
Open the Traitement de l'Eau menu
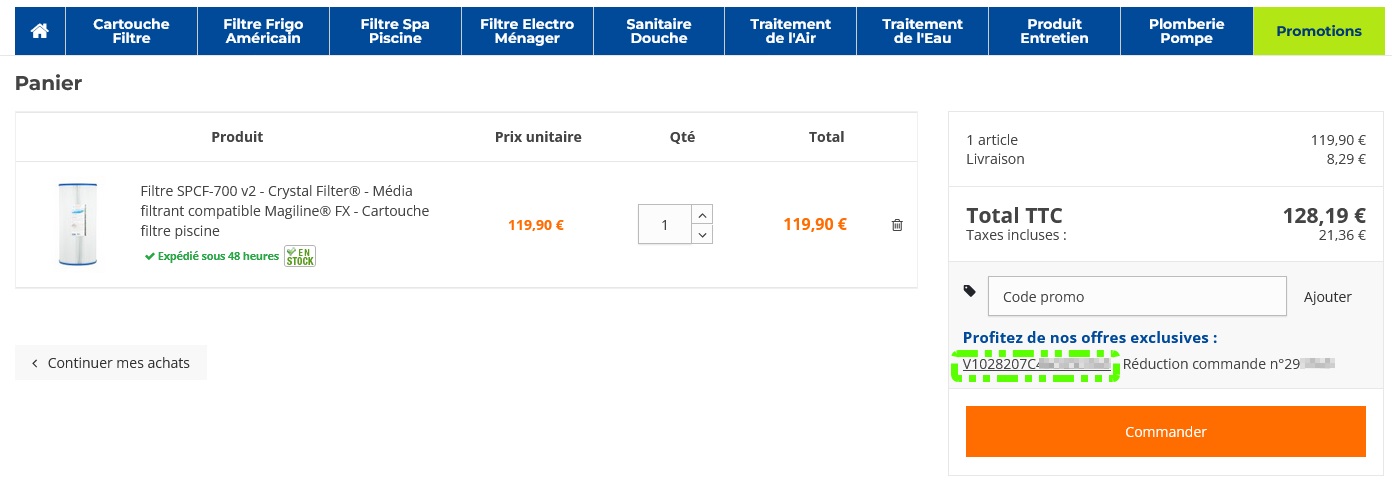coord(923,31)
